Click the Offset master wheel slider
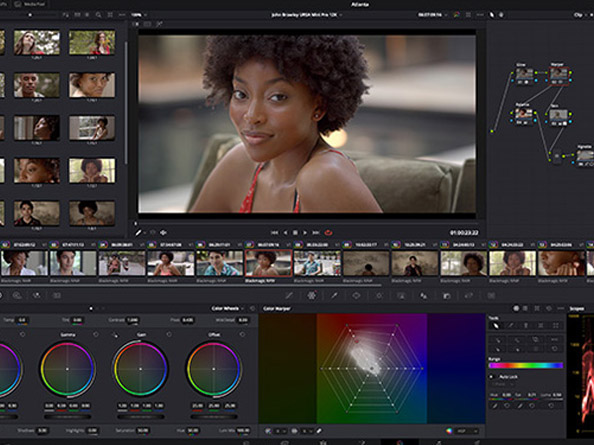Viewport: 594px width, 445px height. 214,417
